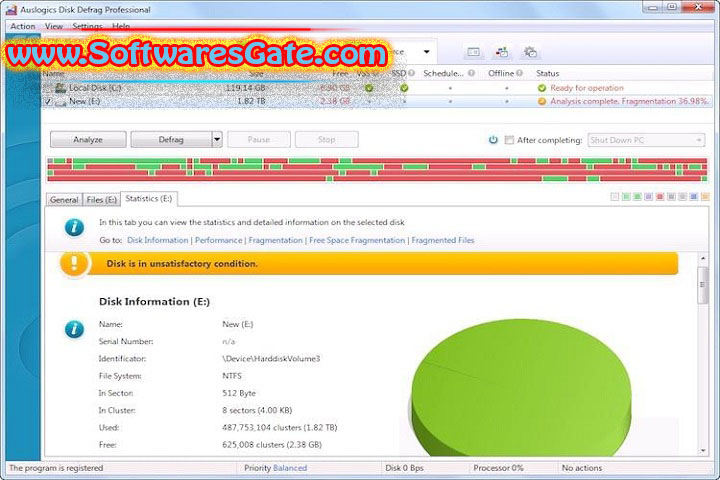720x480 pixels.
Task: Click the exclamation warning icon on orange banner
Action: 73,264
